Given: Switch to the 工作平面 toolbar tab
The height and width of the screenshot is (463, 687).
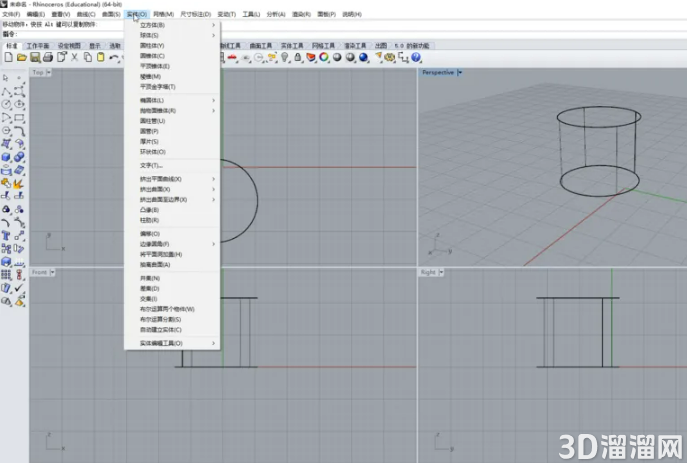Looking at the screenshot, I should (38, 46).
